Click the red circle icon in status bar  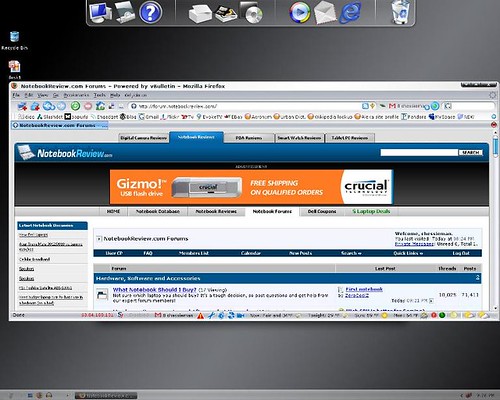pyautogui.click(x=434, y=315)
